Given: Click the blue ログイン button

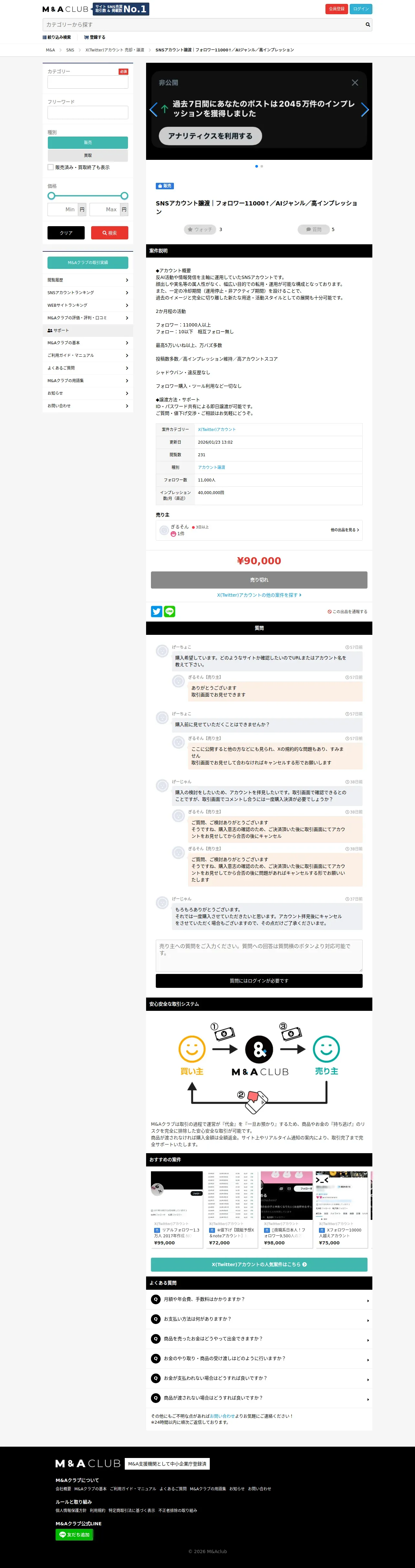Looking at the screenshot, I should click(x=361, y=9).
